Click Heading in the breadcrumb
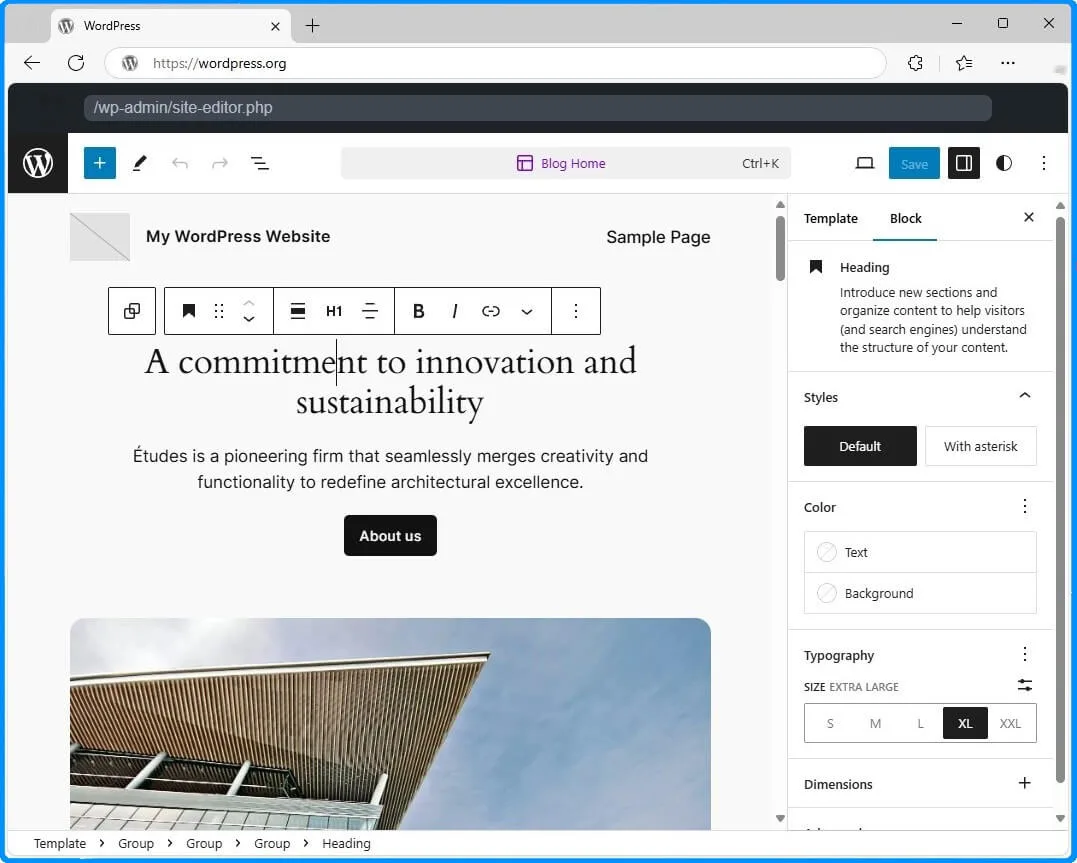The height and width of the screenshot is (863, 1077). click(x=345, y=843)
